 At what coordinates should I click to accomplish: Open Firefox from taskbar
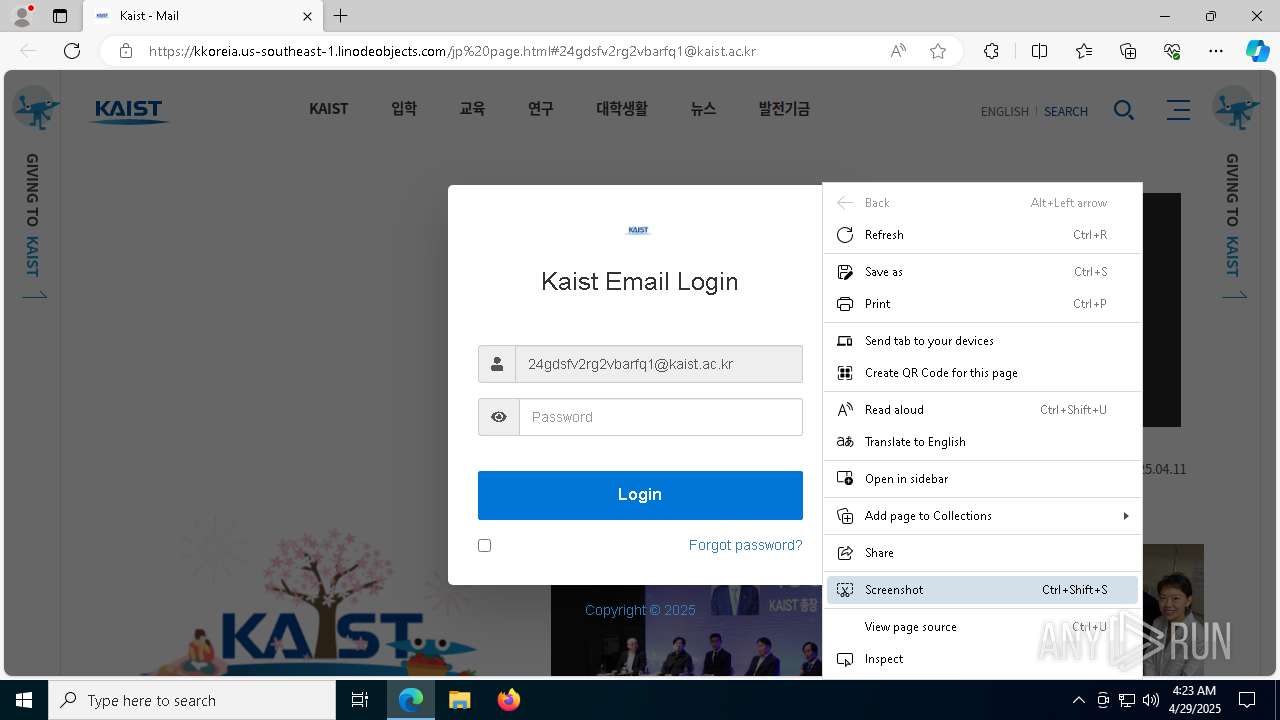coord(508,700)
